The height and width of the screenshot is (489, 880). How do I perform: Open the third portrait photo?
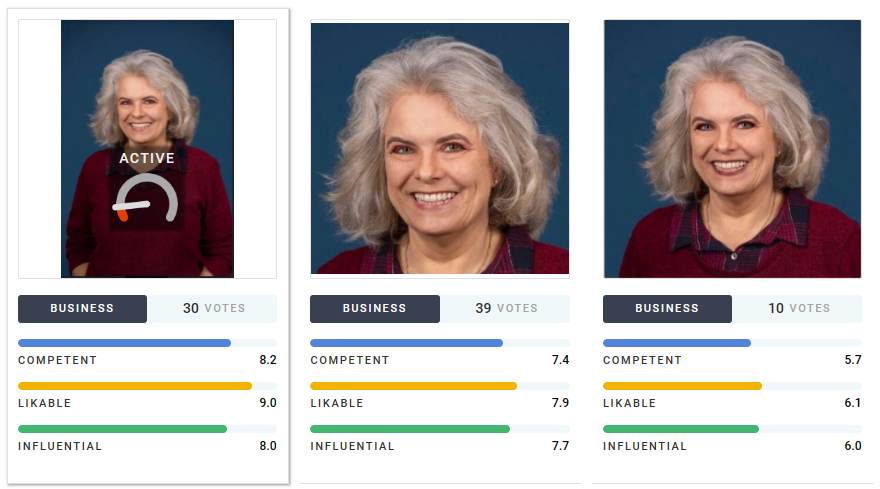pos(732,148)
